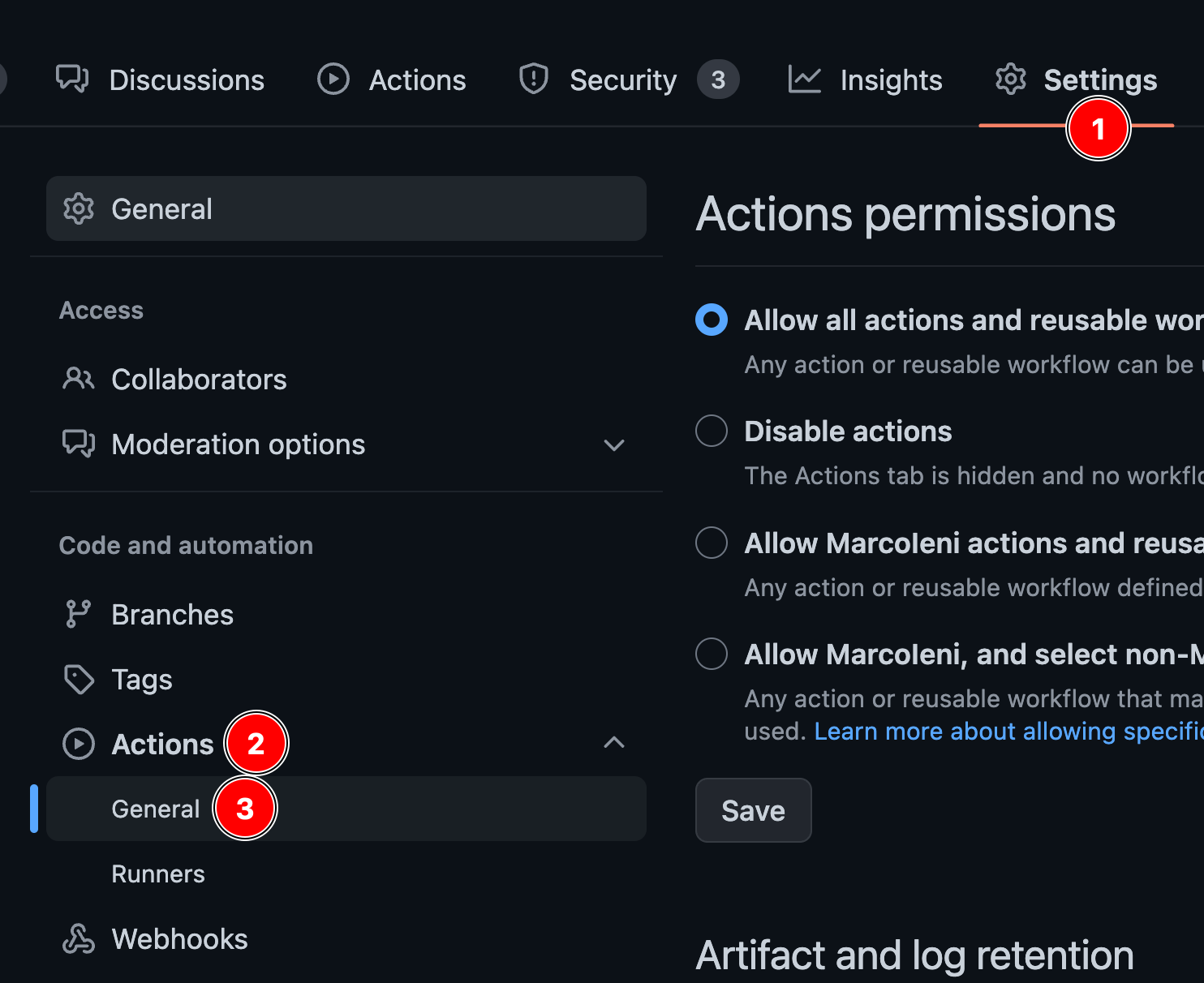The width and height of the screenshot is (1204, 983).
Task: Collapse the Actions sidebar section
Action: [x=614, y=743]
